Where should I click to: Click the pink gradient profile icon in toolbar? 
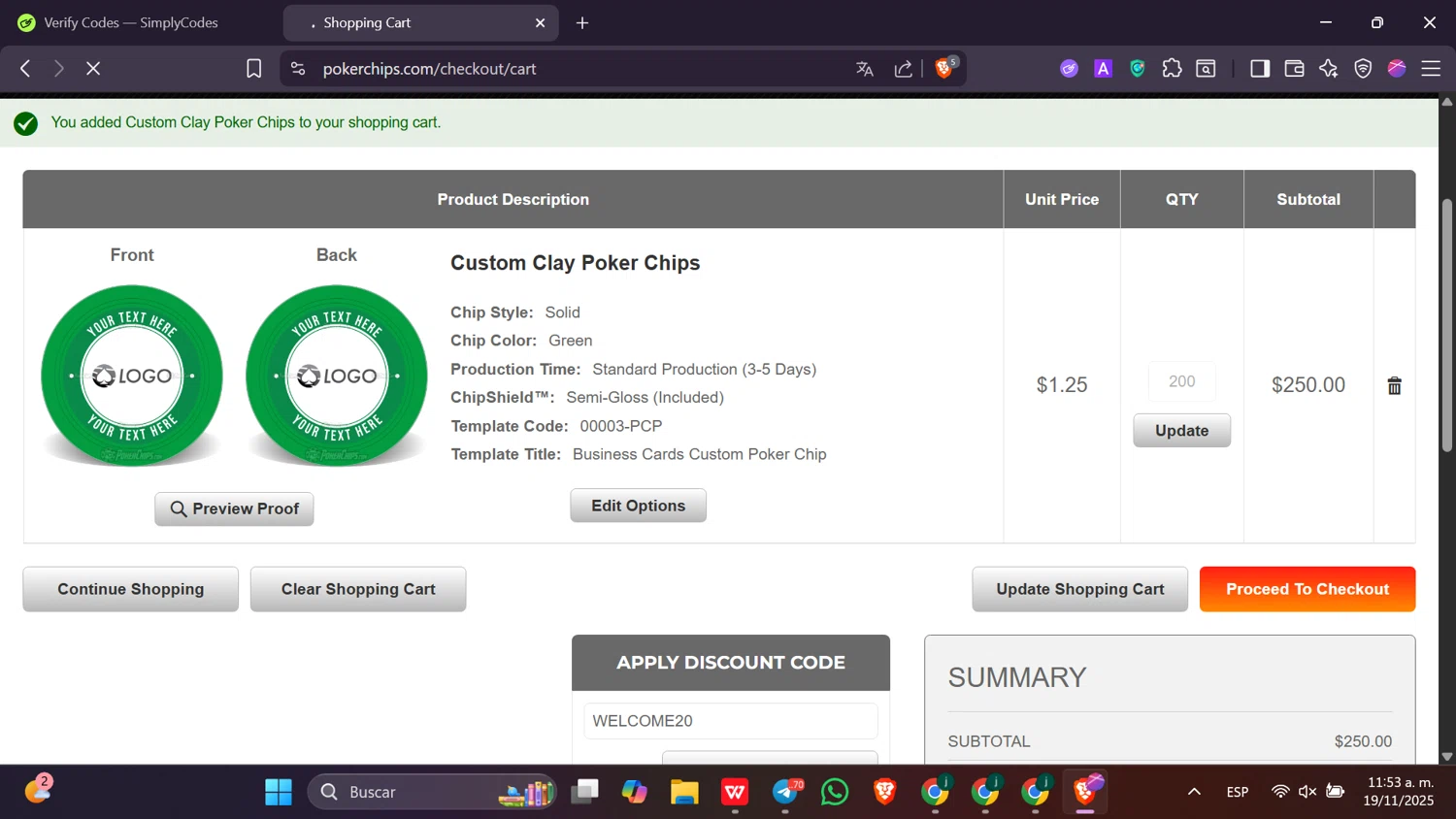pyautogui.click(x=1397, y=68)
